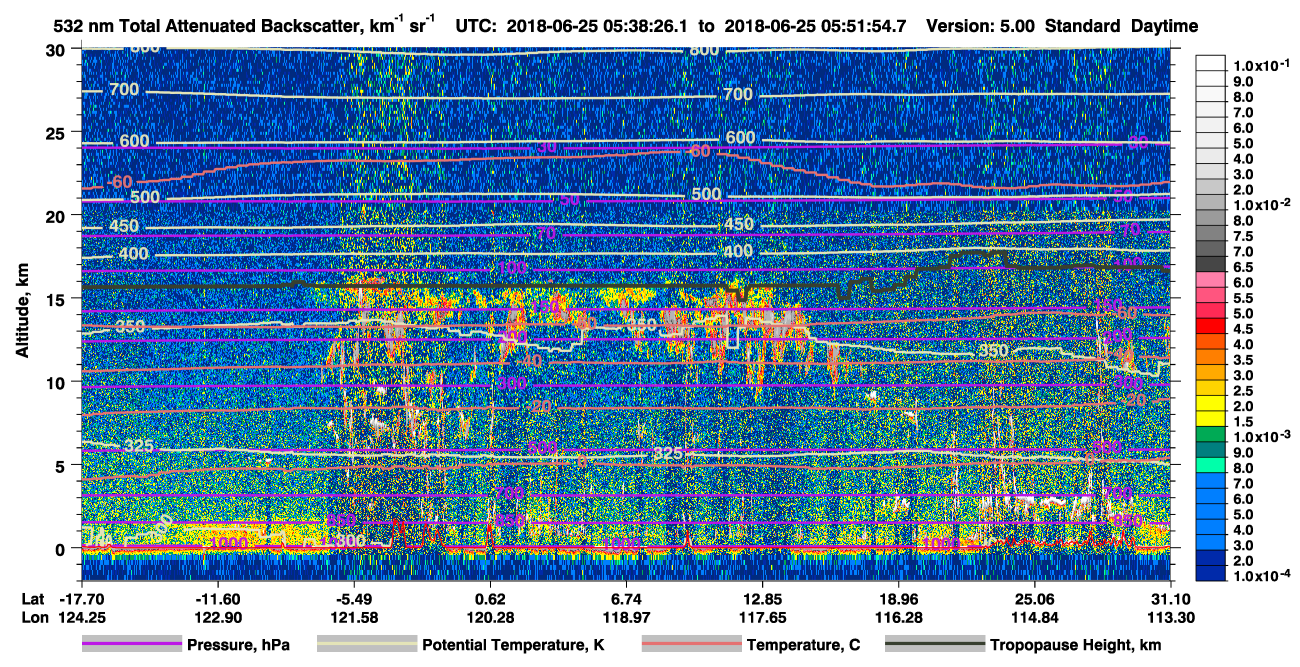Click longitude value '122.90'
This screenshot has height=667, width=1300.
218,617
